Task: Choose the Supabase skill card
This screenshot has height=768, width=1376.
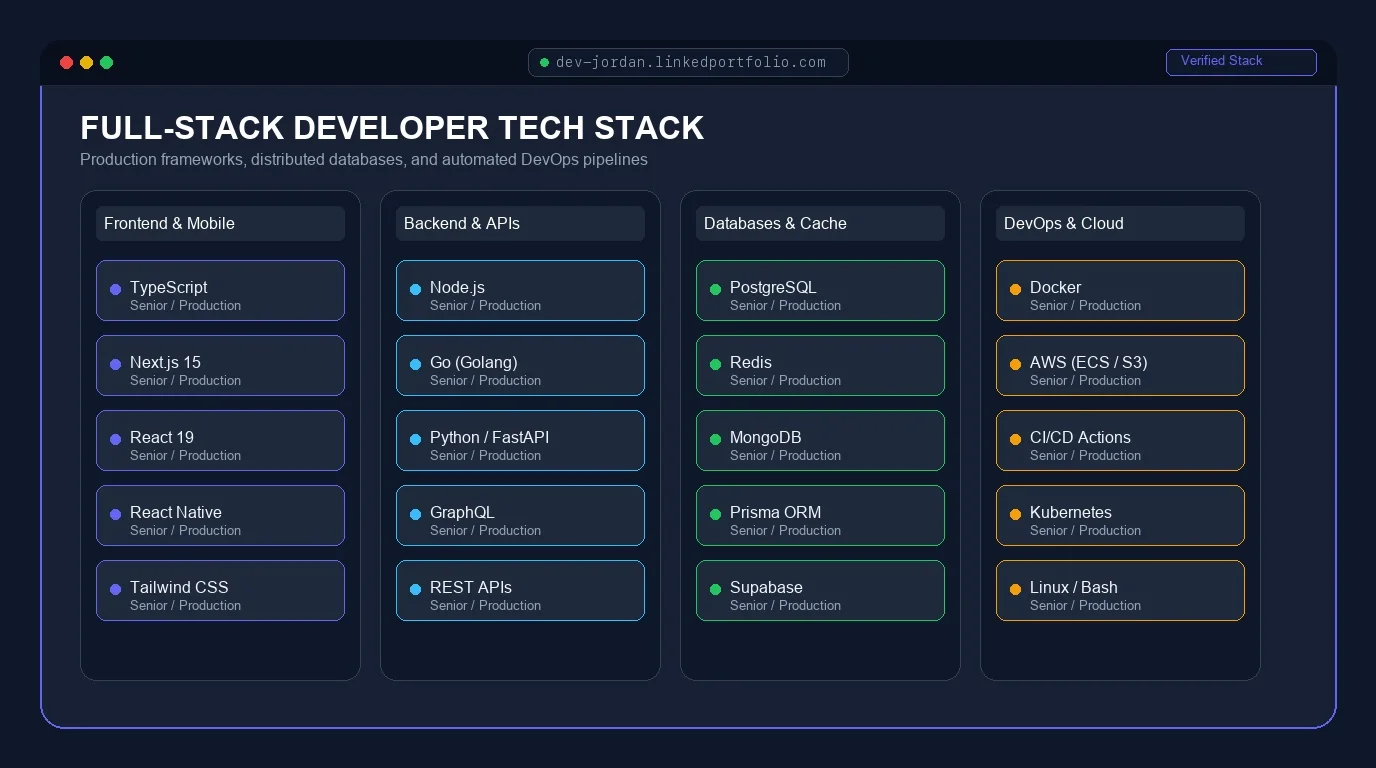Action: [x=820, y=590]
